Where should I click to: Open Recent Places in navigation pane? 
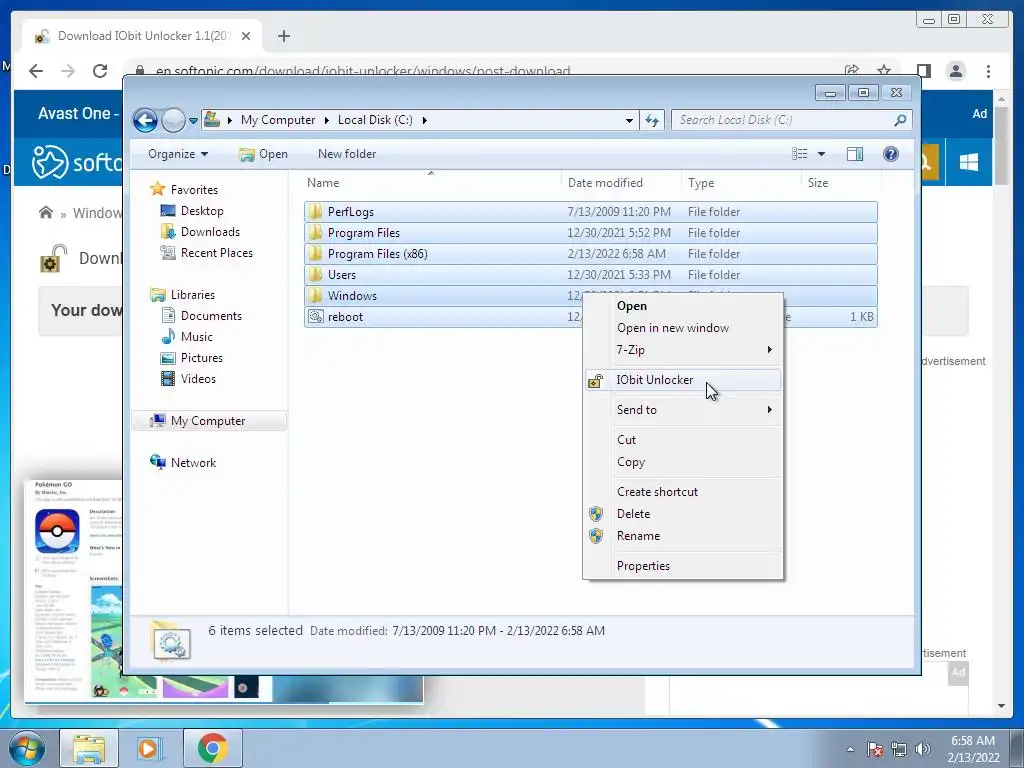pyautogui.click(x=216, y=253)
